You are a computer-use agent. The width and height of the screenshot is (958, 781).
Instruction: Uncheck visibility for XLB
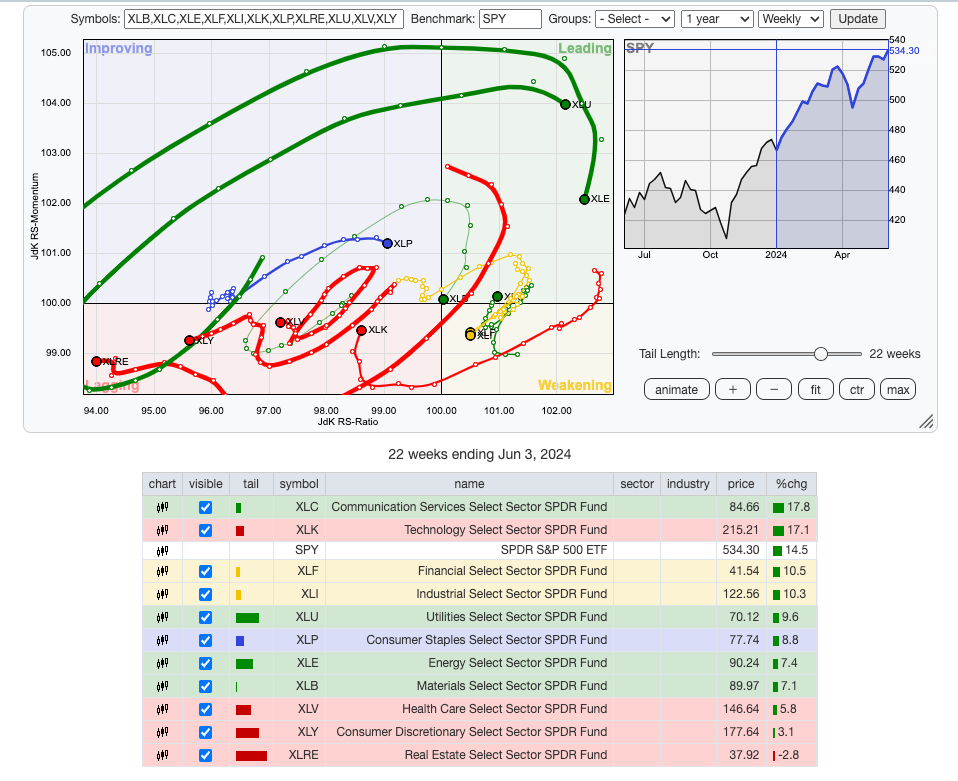[x=205, y=686]
